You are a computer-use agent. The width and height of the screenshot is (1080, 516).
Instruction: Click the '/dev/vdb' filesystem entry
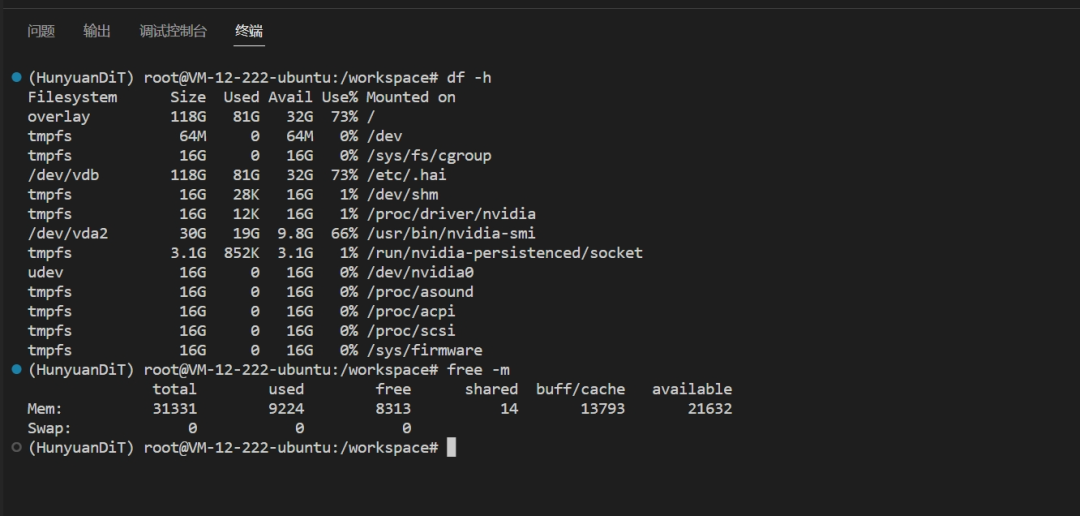(63, 175)
